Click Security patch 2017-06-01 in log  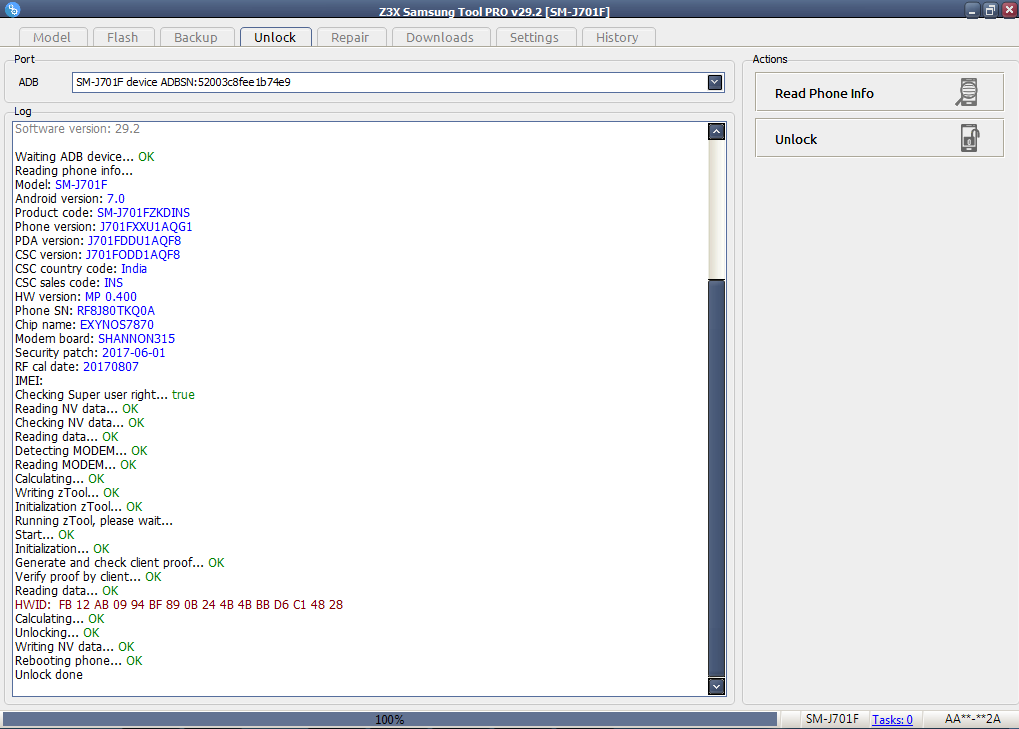click(x=134, y=353)
